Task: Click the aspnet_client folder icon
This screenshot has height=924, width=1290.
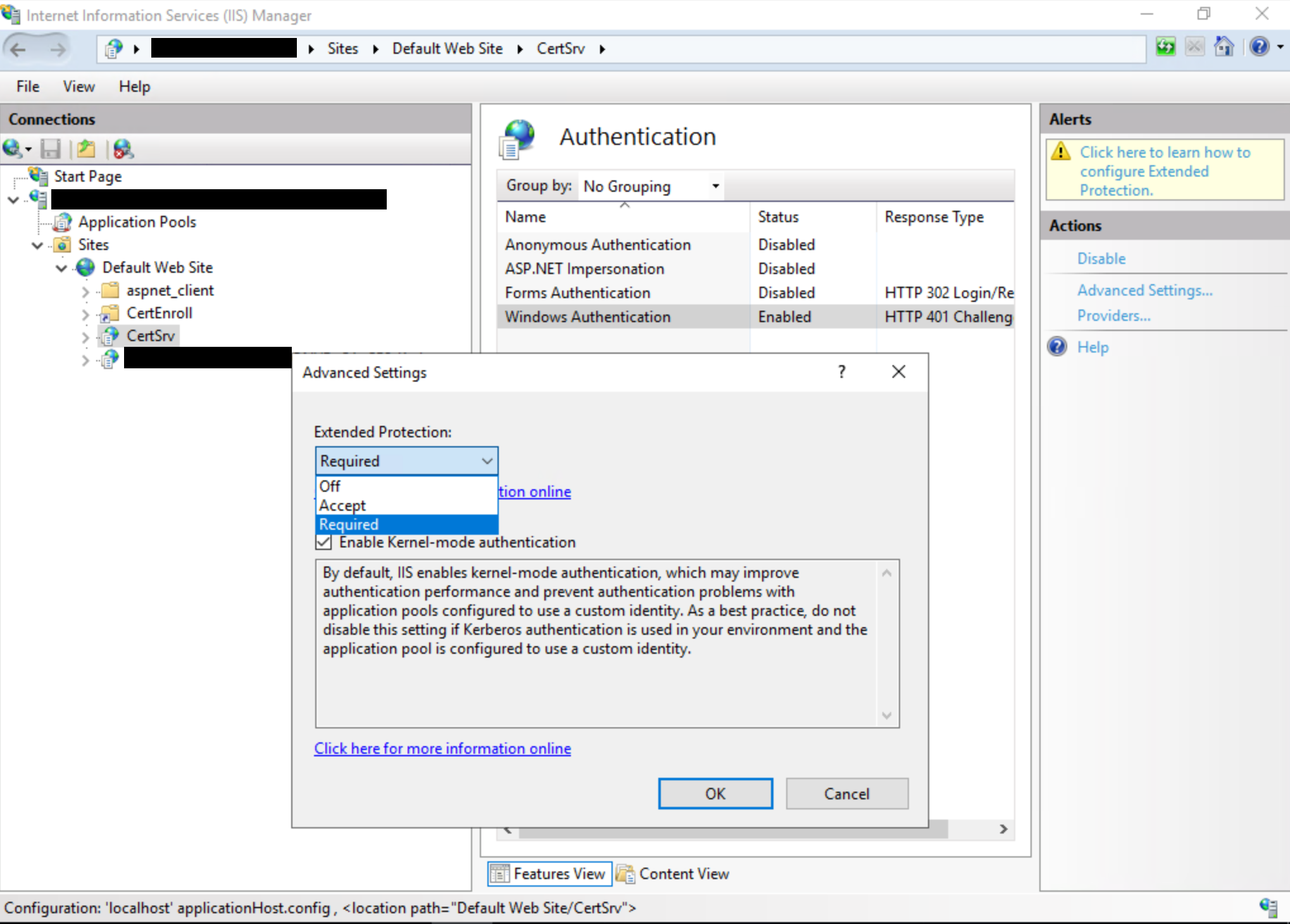Action: (110, 290)
